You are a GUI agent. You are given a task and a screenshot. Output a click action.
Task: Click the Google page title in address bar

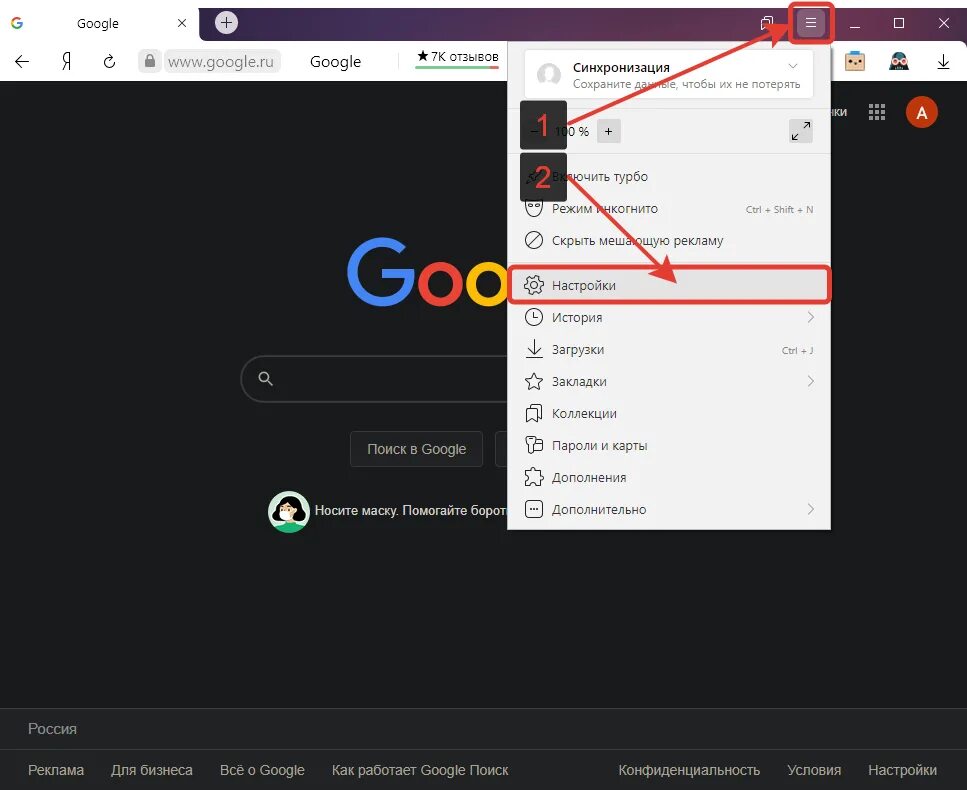(335, 62)
